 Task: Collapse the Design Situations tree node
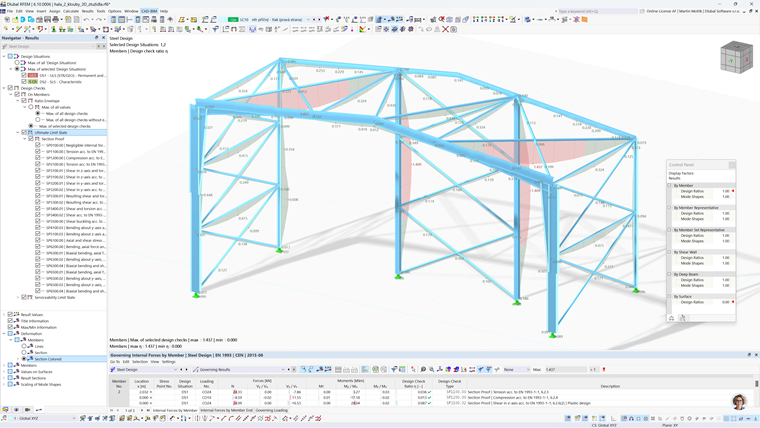4,56
